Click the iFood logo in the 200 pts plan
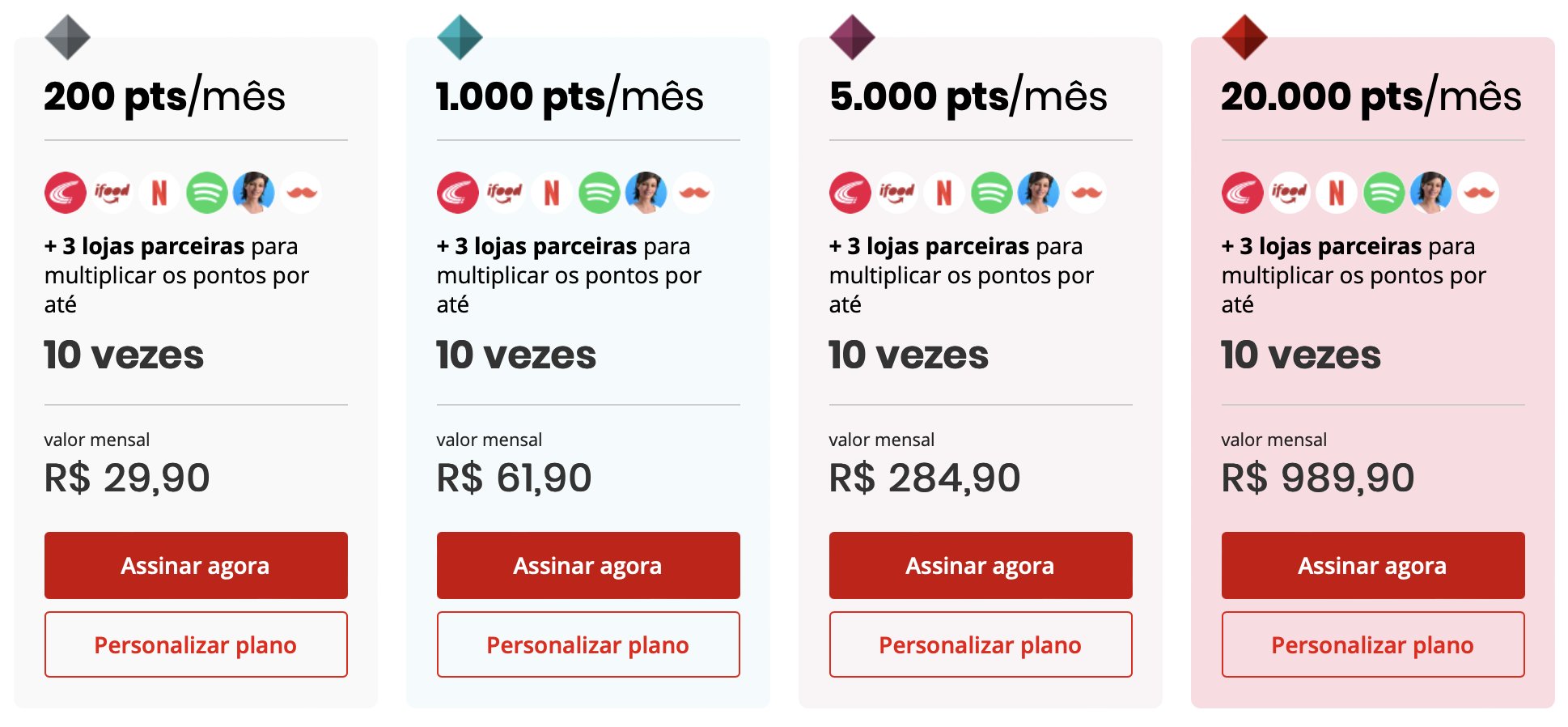 tap(112, 193)
